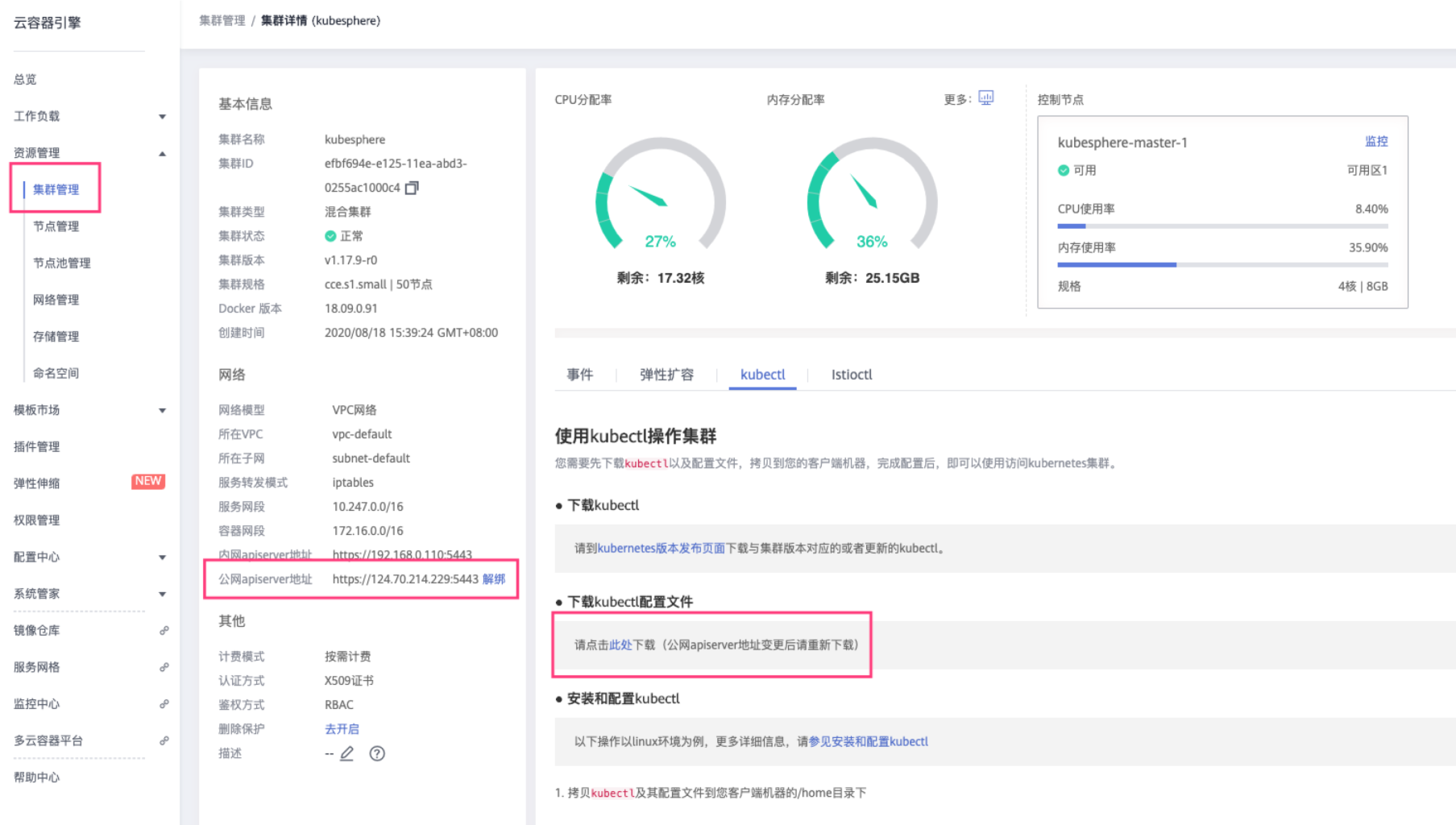Click the green 正常 cluster status icon
Image resolution: width=1456 pixels, height=825 pixels.
pos(330,236)
